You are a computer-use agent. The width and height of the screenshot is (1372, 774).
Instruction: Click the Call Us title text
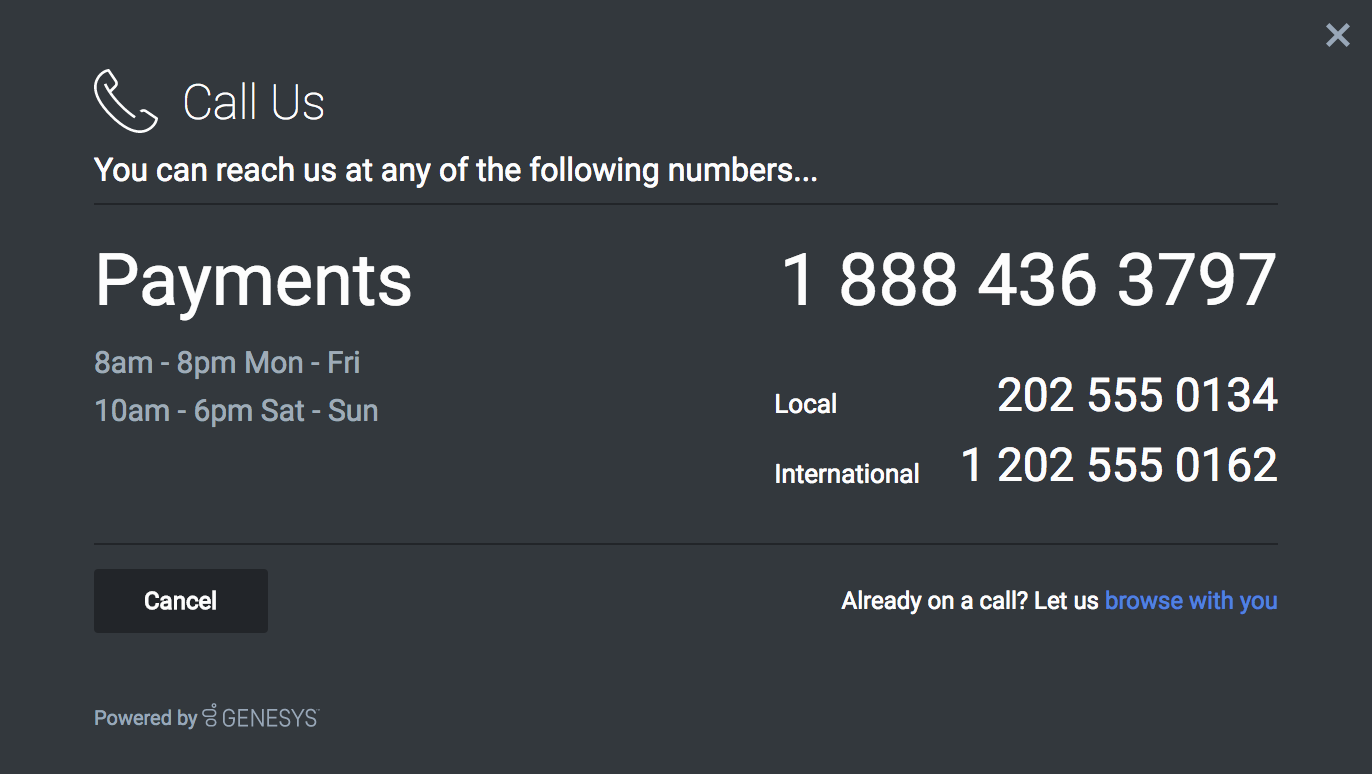click(254, 102)
